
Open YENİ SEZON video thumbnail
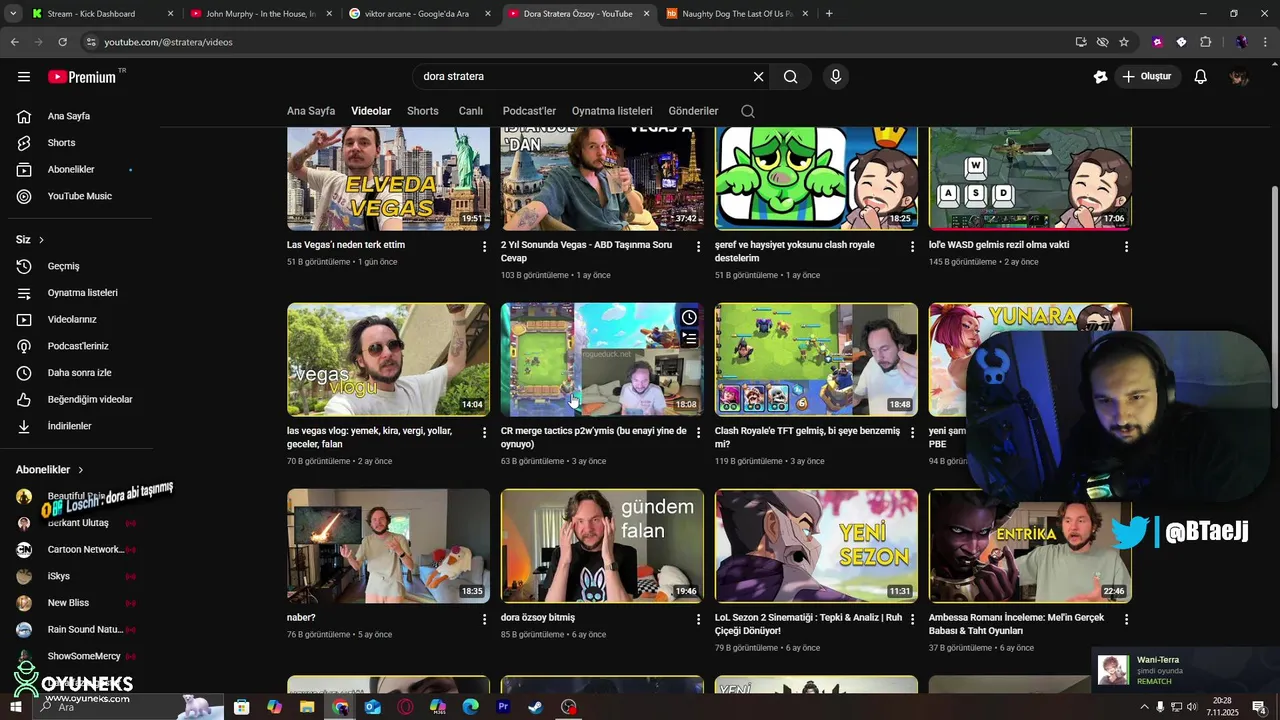[x=816, y=546]
